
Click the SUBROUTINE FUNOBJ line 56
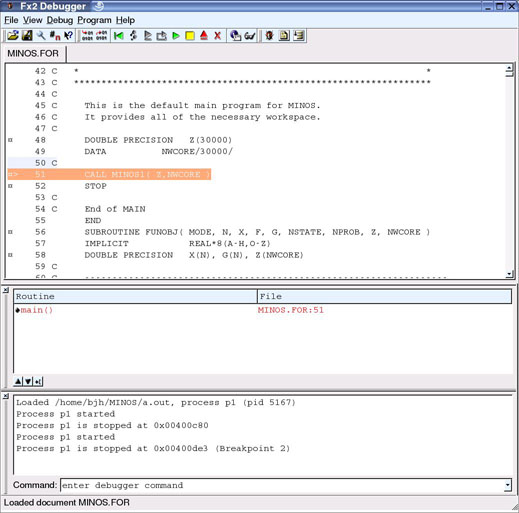[257, 232]
